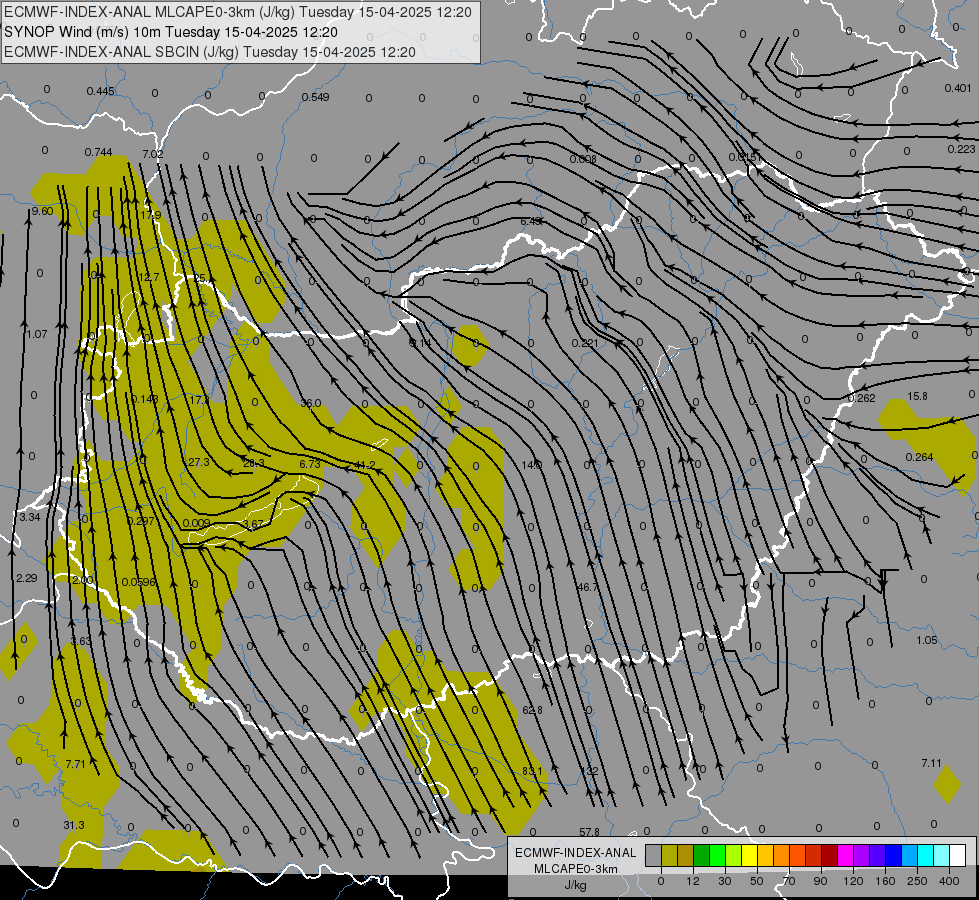Image resolution: width=979 pixels, height=900 pixels.
Task: Click the map value 0.223
Action: (x=961, y=149)
